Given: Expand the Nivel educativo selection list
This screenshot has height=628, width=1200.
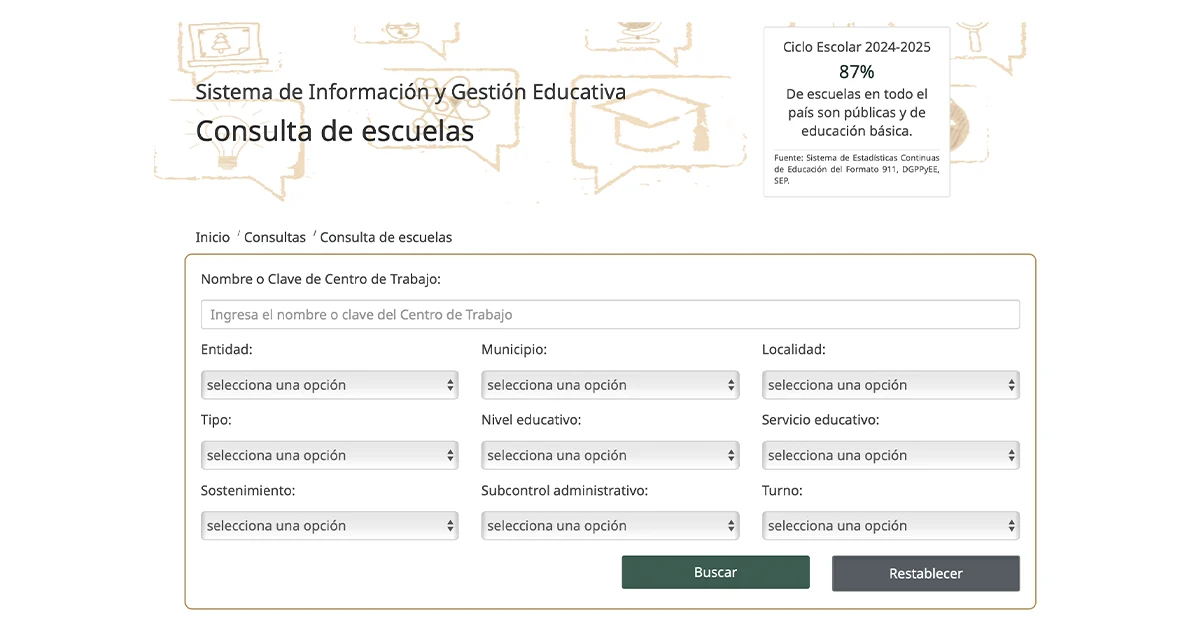Looking at the screenshot, I should (610, 455).
